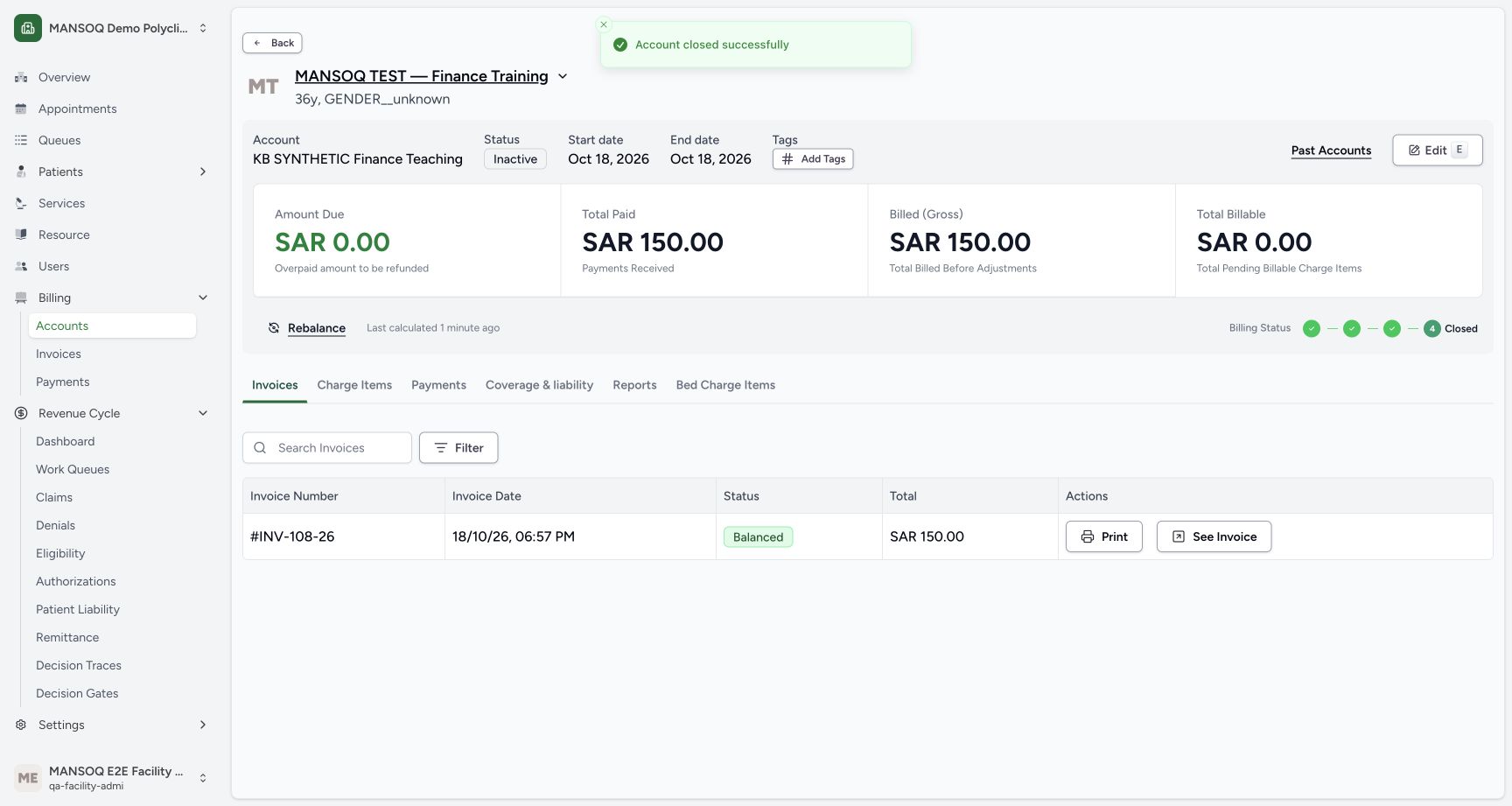
Task: Click the billing step 4 Closed circle
Action: [x=1432, y=329]
